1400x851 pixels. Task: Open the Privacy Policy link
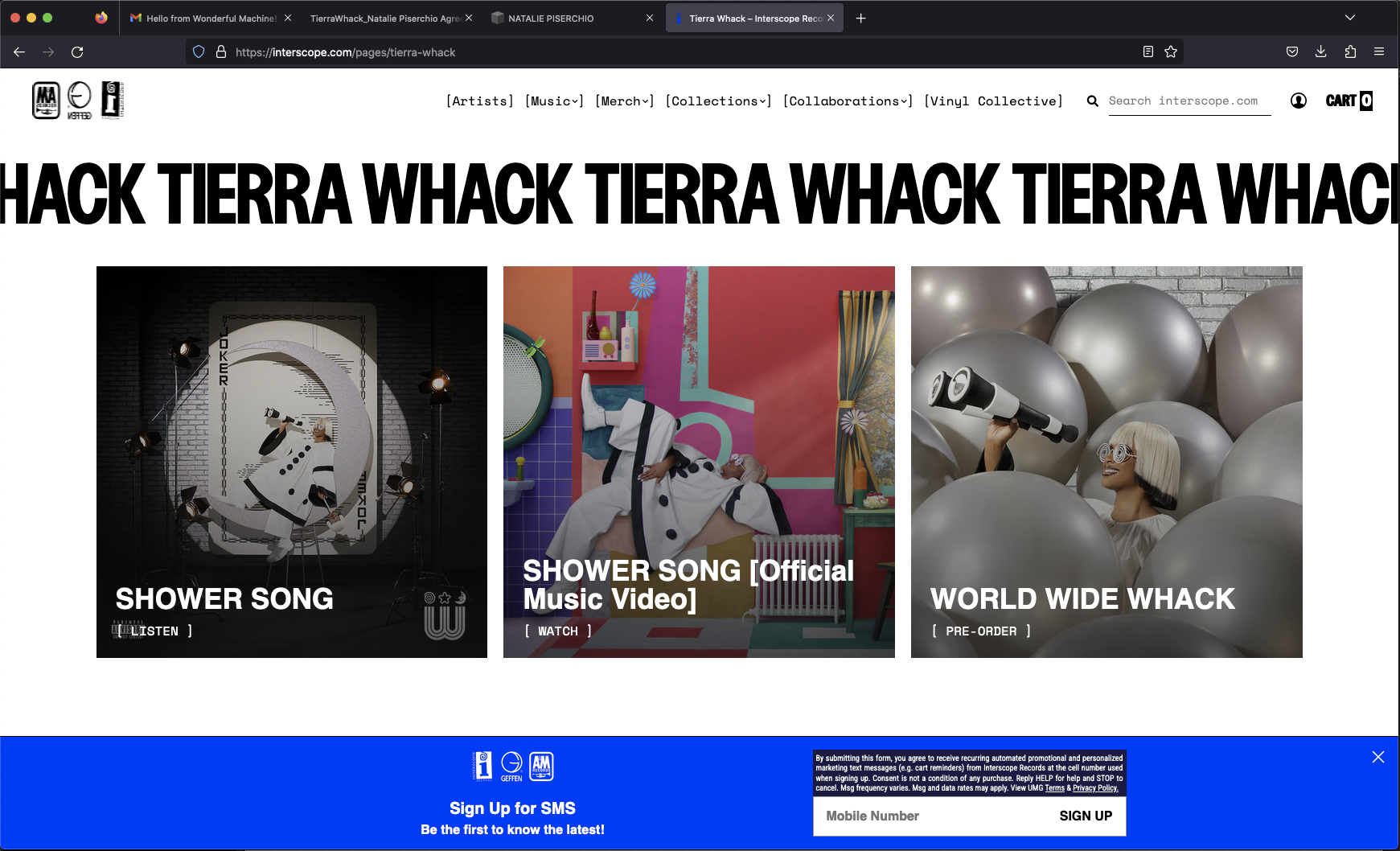(x=1095, y=788)
